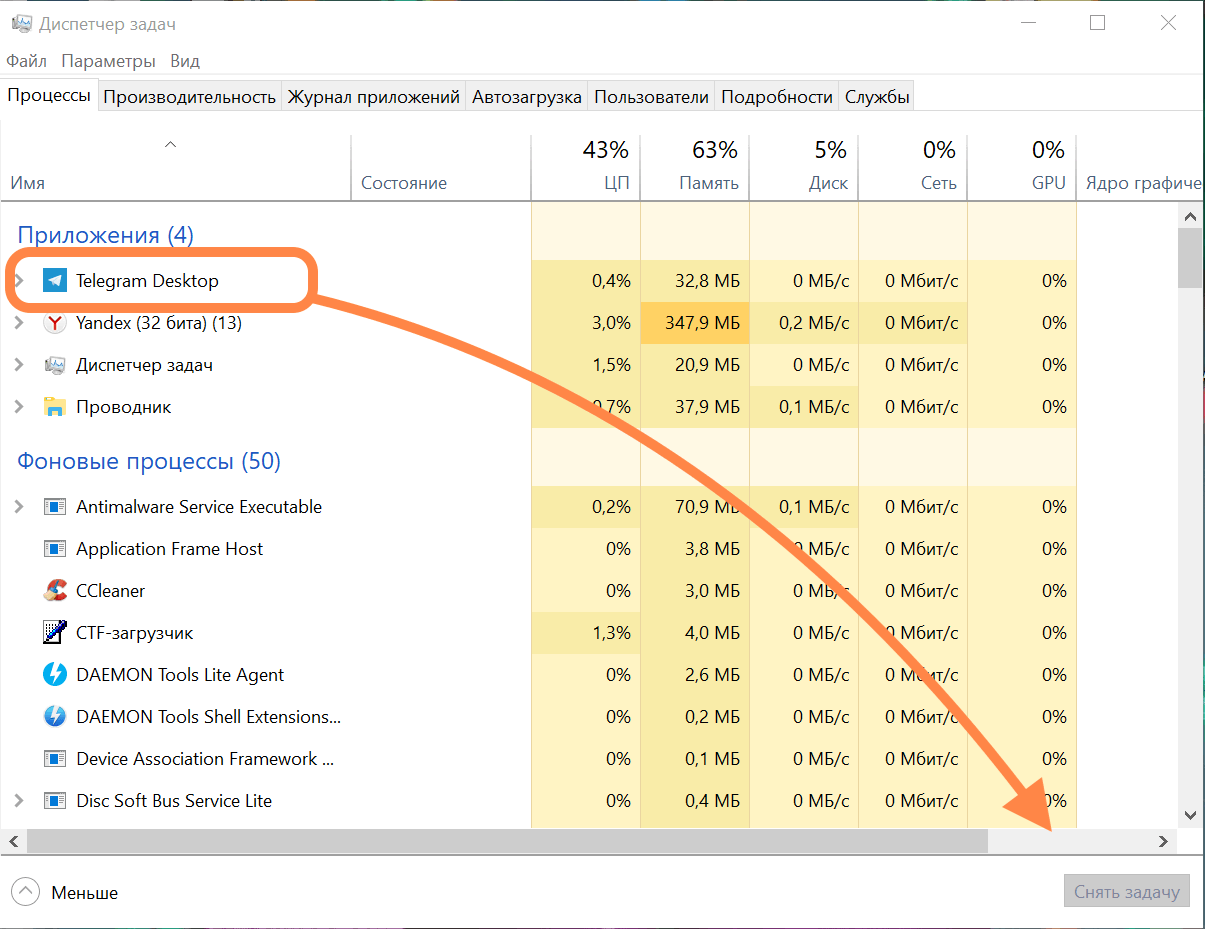Select the Application Frame Host row name
This screenshot has width=1205, height=929.
coord(169,549)
